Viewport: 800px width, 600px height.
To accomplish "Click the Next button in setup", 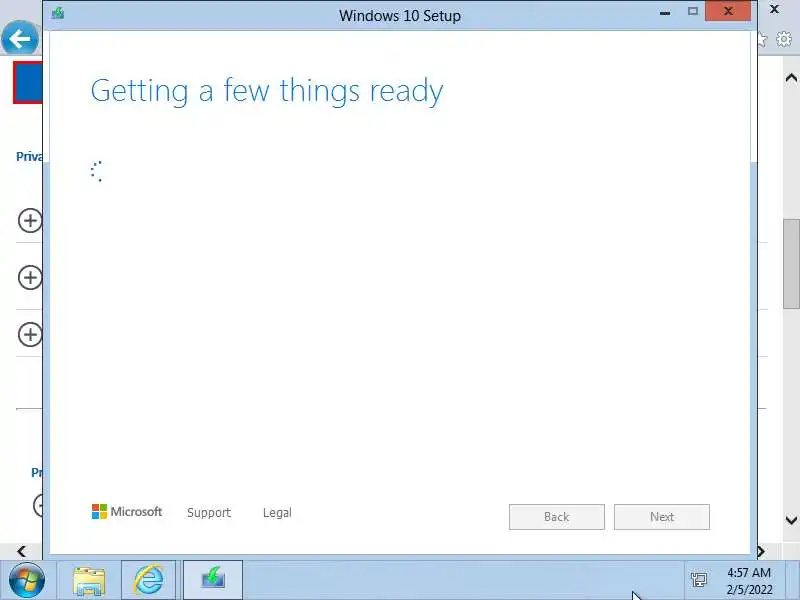I will (x=662, y=517).
